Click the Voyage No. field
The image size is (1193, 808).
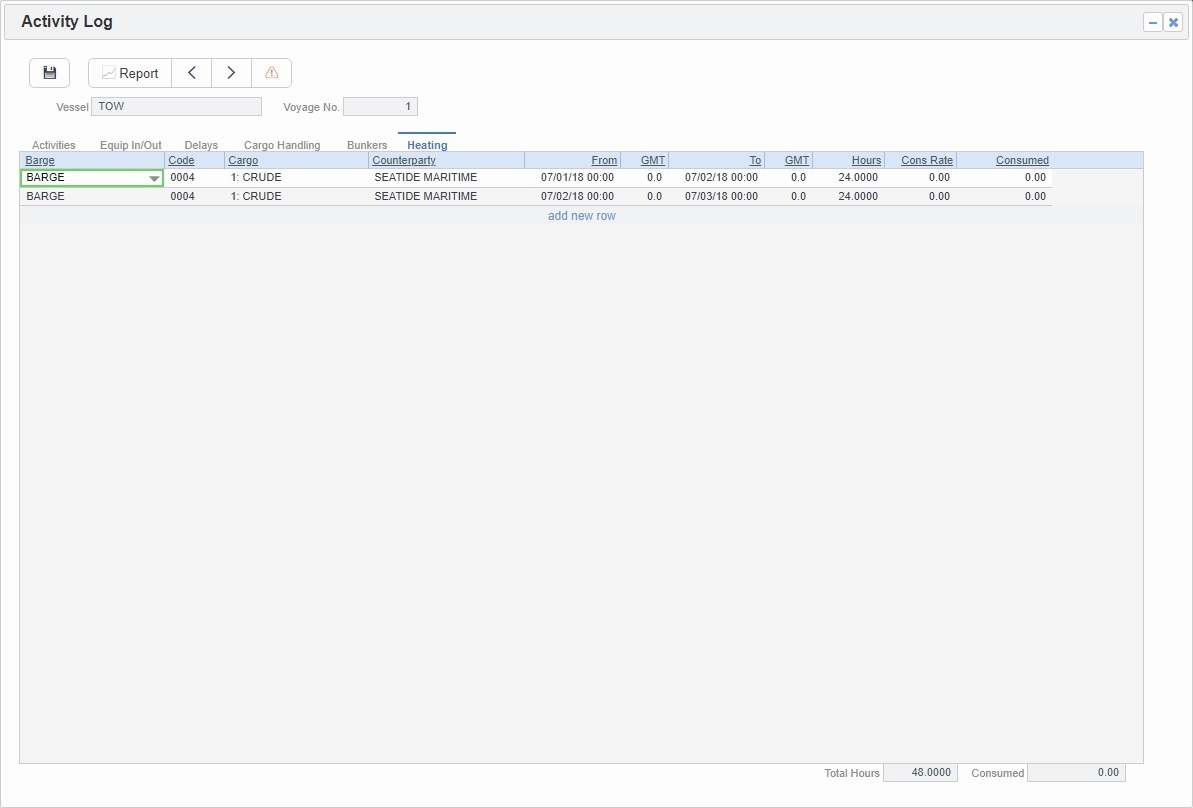380,106
